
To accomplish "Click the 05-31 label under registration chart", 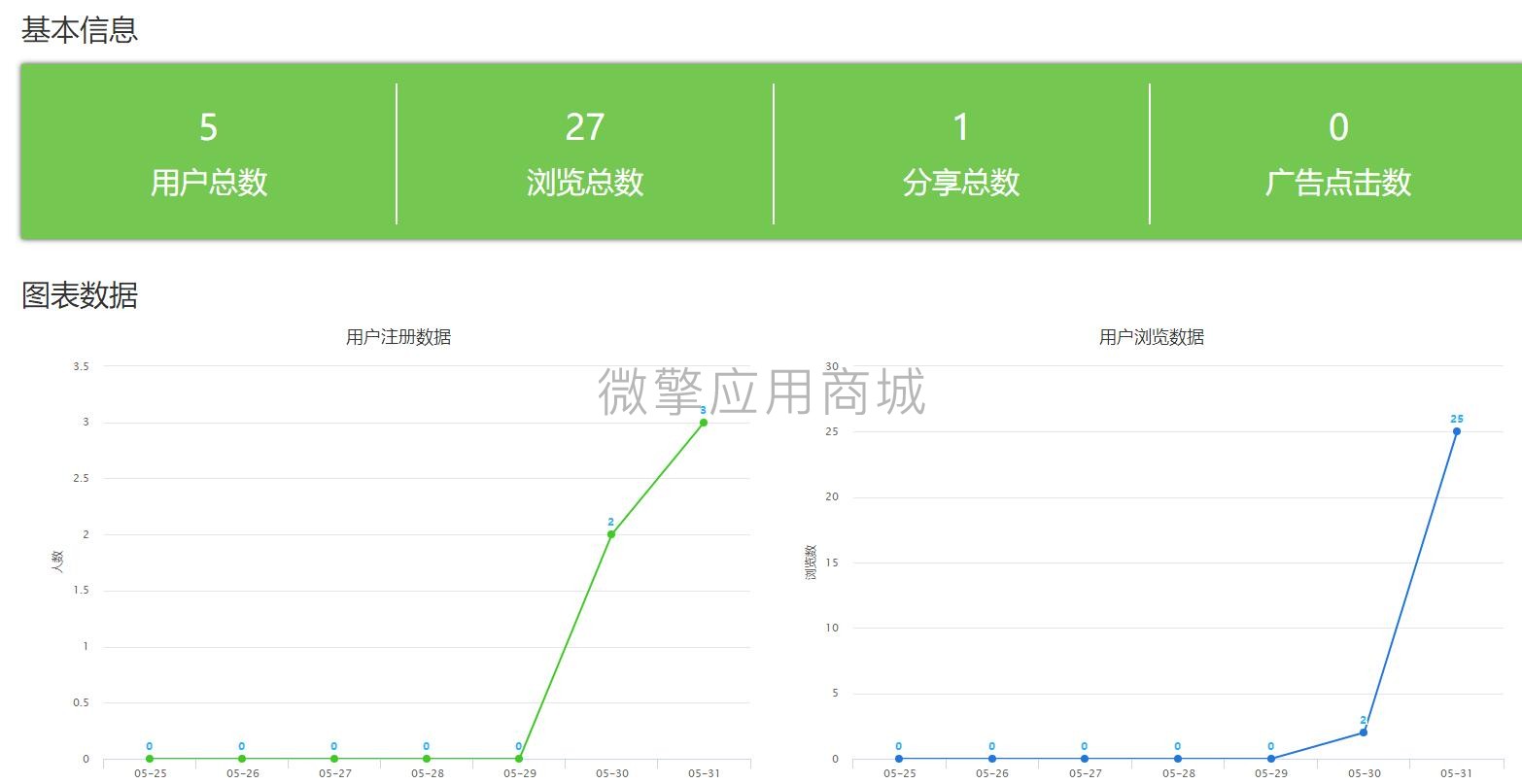I will tap(704, 774).
